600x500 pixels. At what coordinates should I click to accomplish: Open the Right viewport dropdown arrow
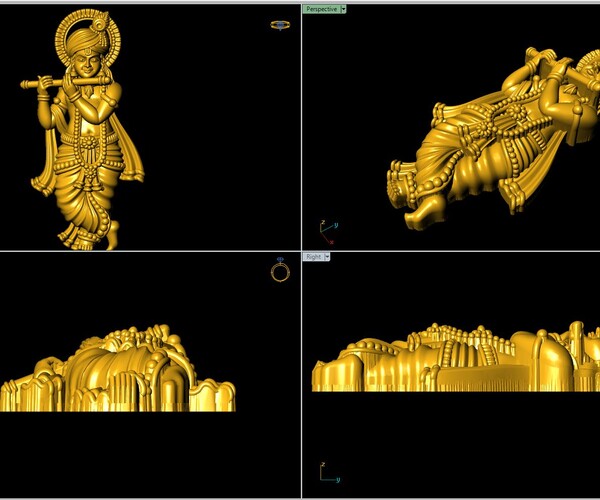click(x=327, y=257)
